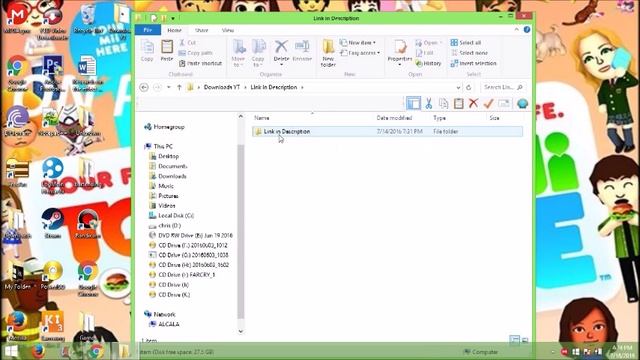Select Homegroup in navigation pane
Screen dimensions: 640x360
(164, 127)
